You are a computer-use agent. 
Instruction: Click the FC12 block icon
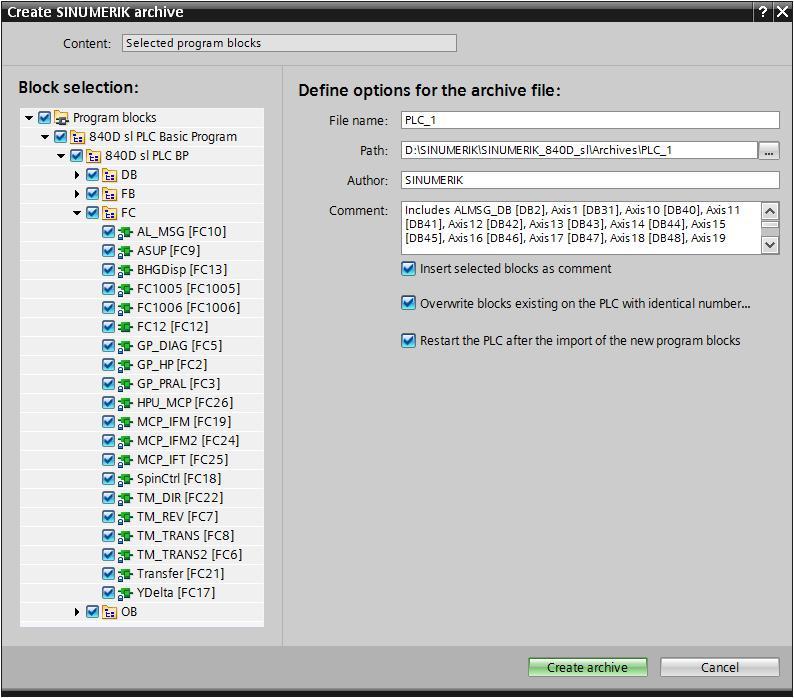pos(125,327)
